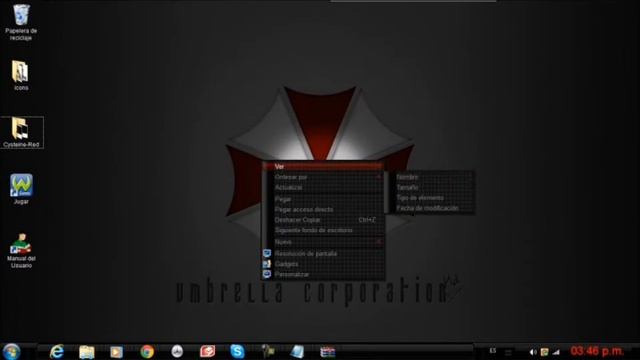Open the Windows Start orb
Screen dimensions: 640x360
tap(11, 351)
